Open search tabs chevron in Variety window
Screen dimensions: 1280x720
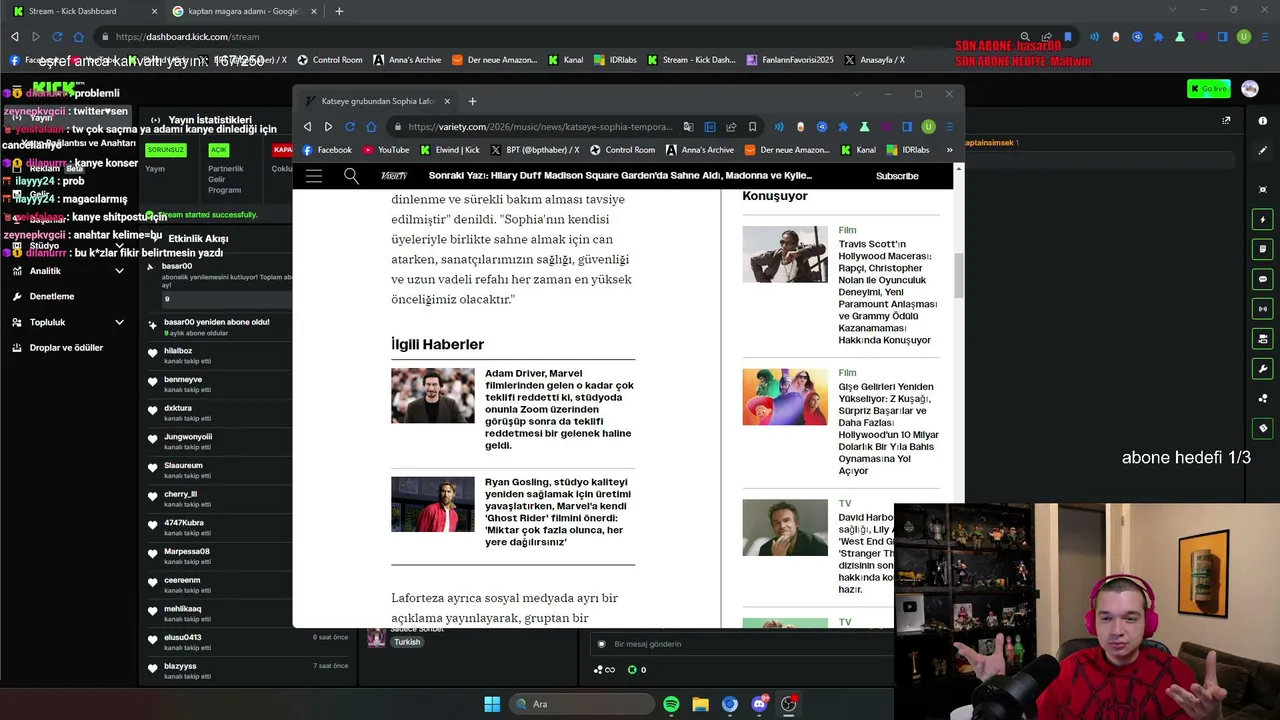coord(857,94)
